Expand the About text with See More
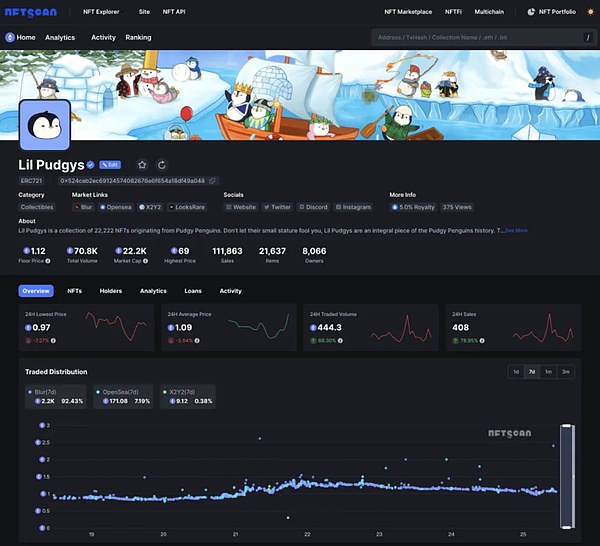The image size is (600, 546). pos(516,230)
